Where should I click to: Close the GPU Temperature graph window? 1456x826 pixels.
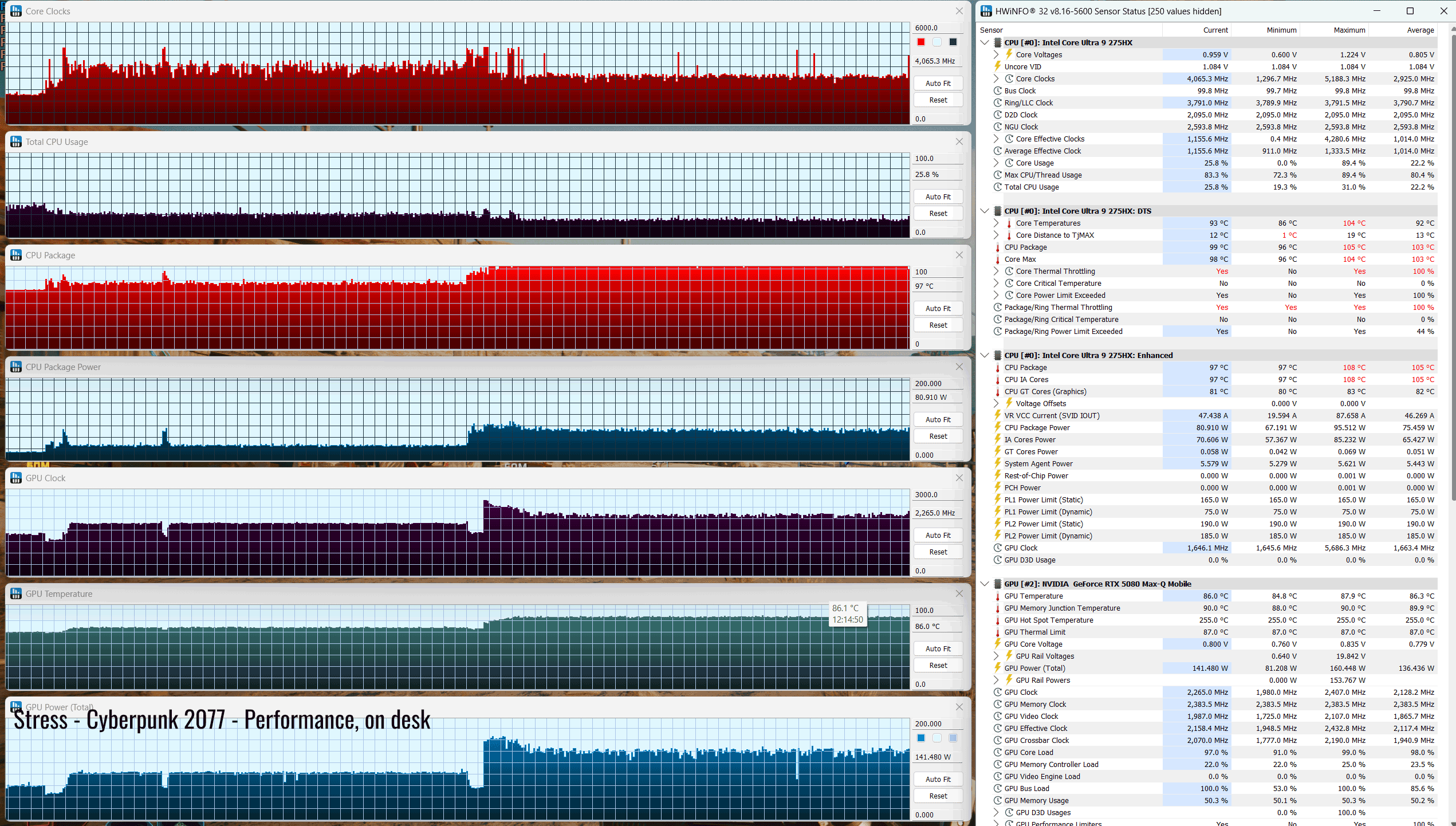(959, 593)
